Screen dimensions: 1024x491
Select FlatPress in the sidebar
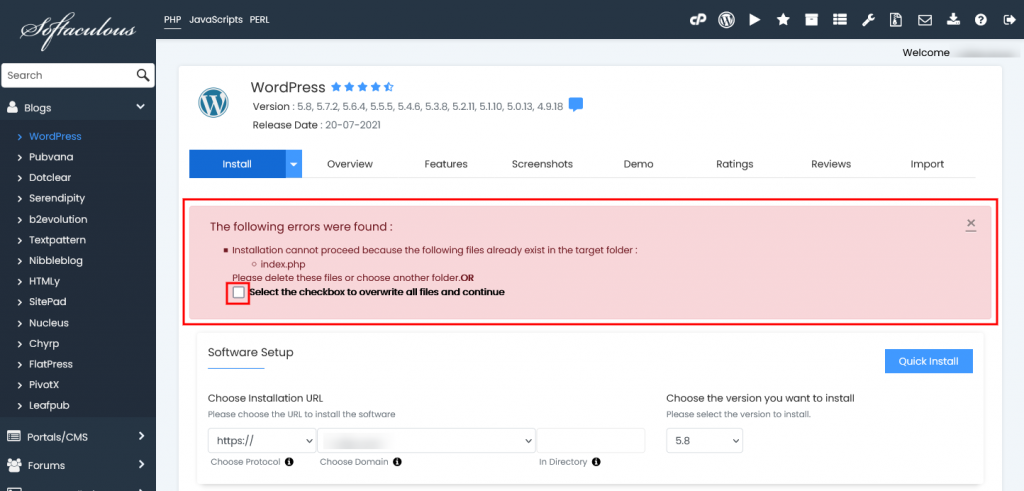click(x=51, y=364)
